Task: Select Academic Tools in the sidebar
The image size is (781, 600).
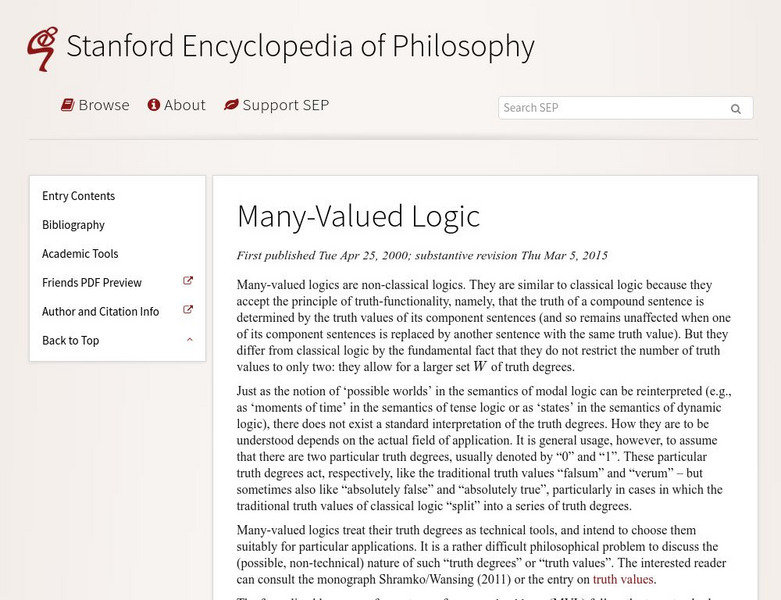Action: pos(80,254)
